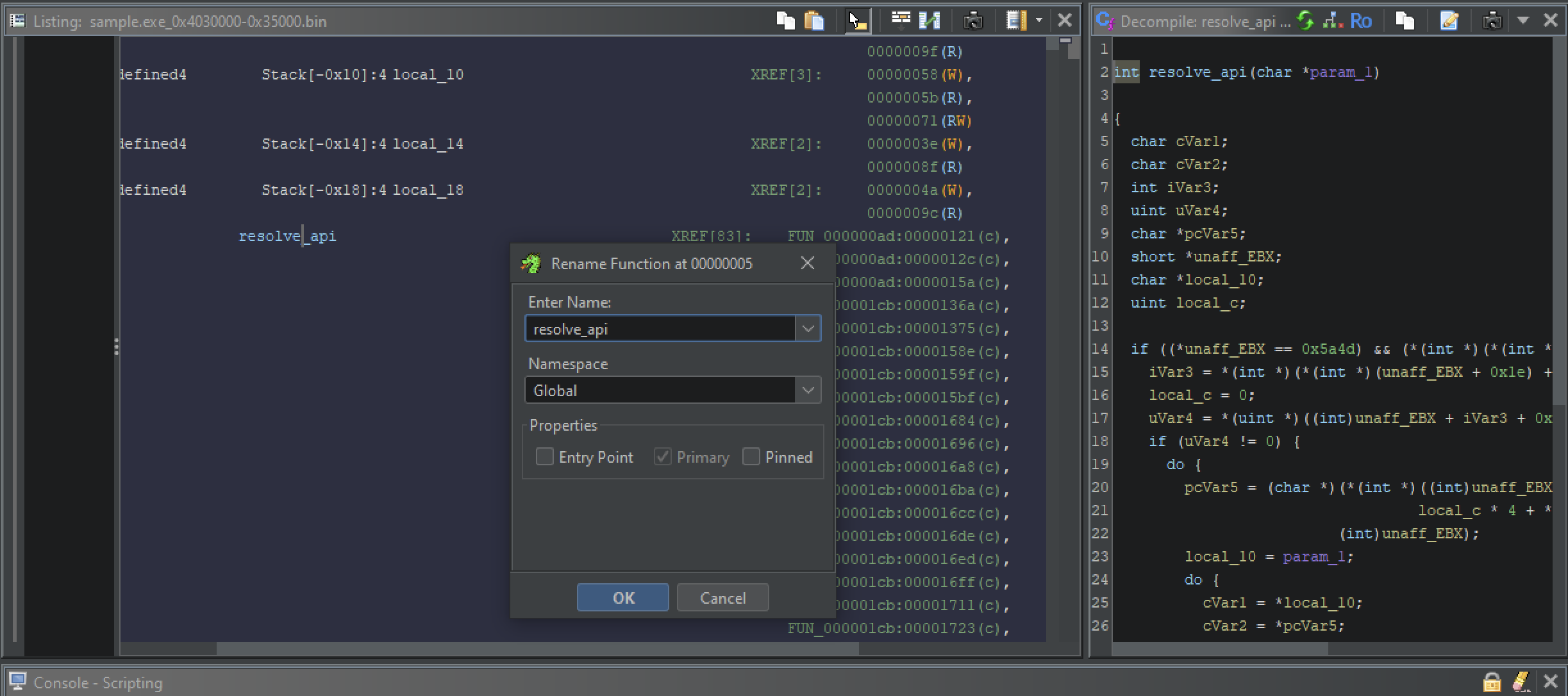Image resolution: width=1568 pixels, height=696 pixels.
Task: Click param_1 in the resolve_api signature
Action: point(1340,72)
